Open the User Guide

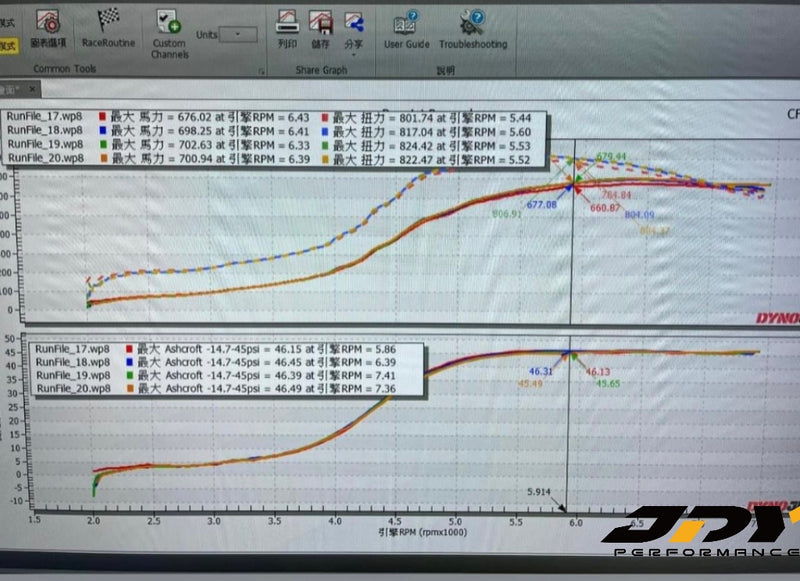coord(404,28)
